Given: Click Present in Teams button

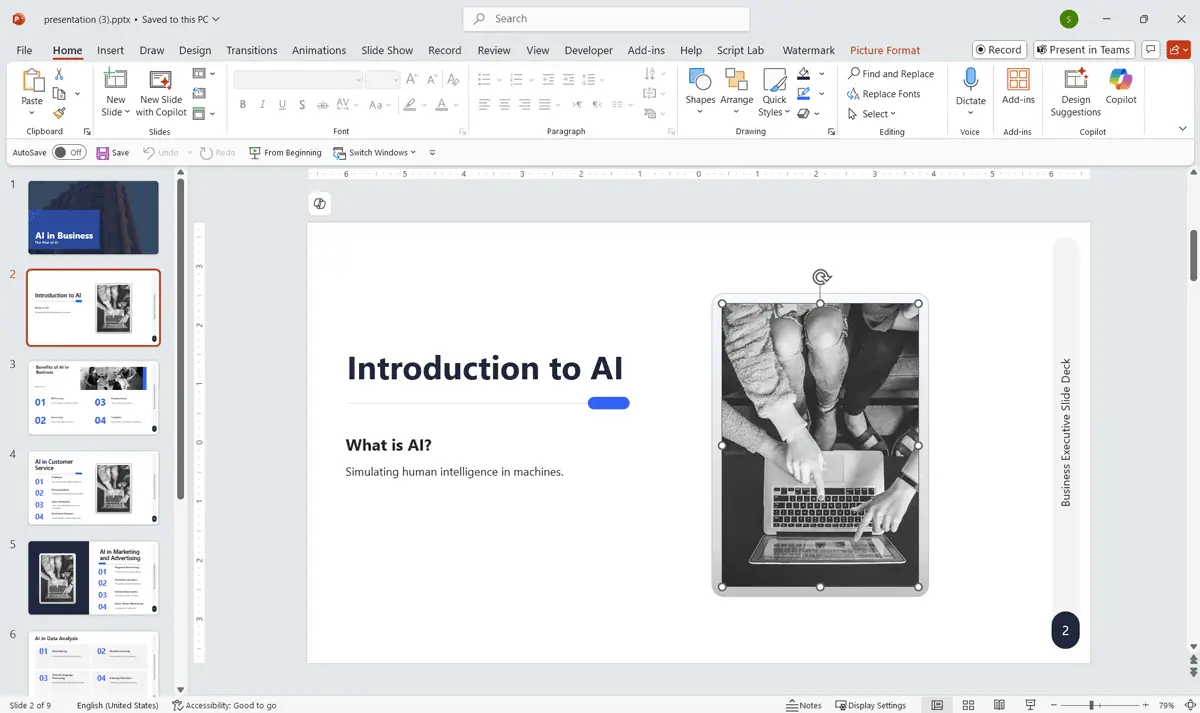Looking at the screenshot, I should pos(1084,49).
